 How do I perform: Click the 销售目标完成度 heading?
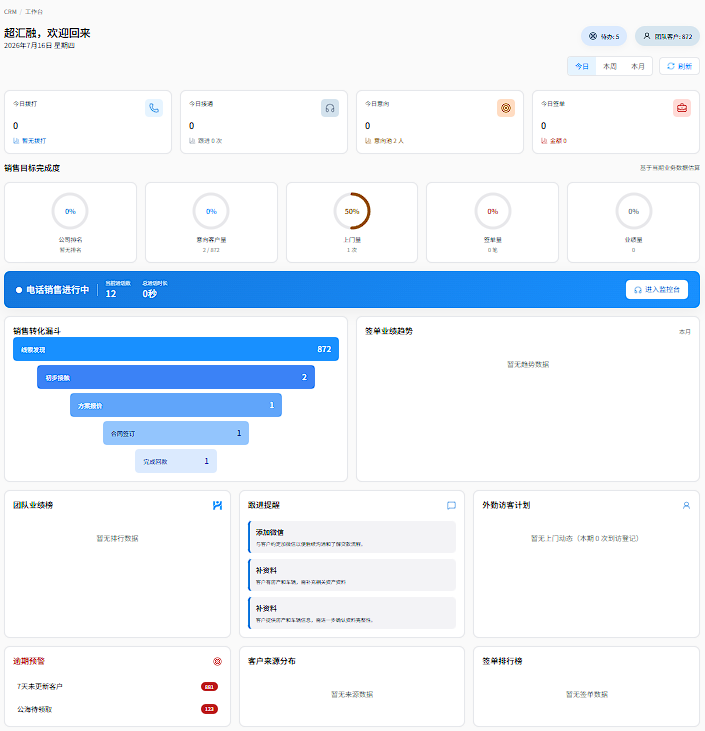click(x=32, y=168)
